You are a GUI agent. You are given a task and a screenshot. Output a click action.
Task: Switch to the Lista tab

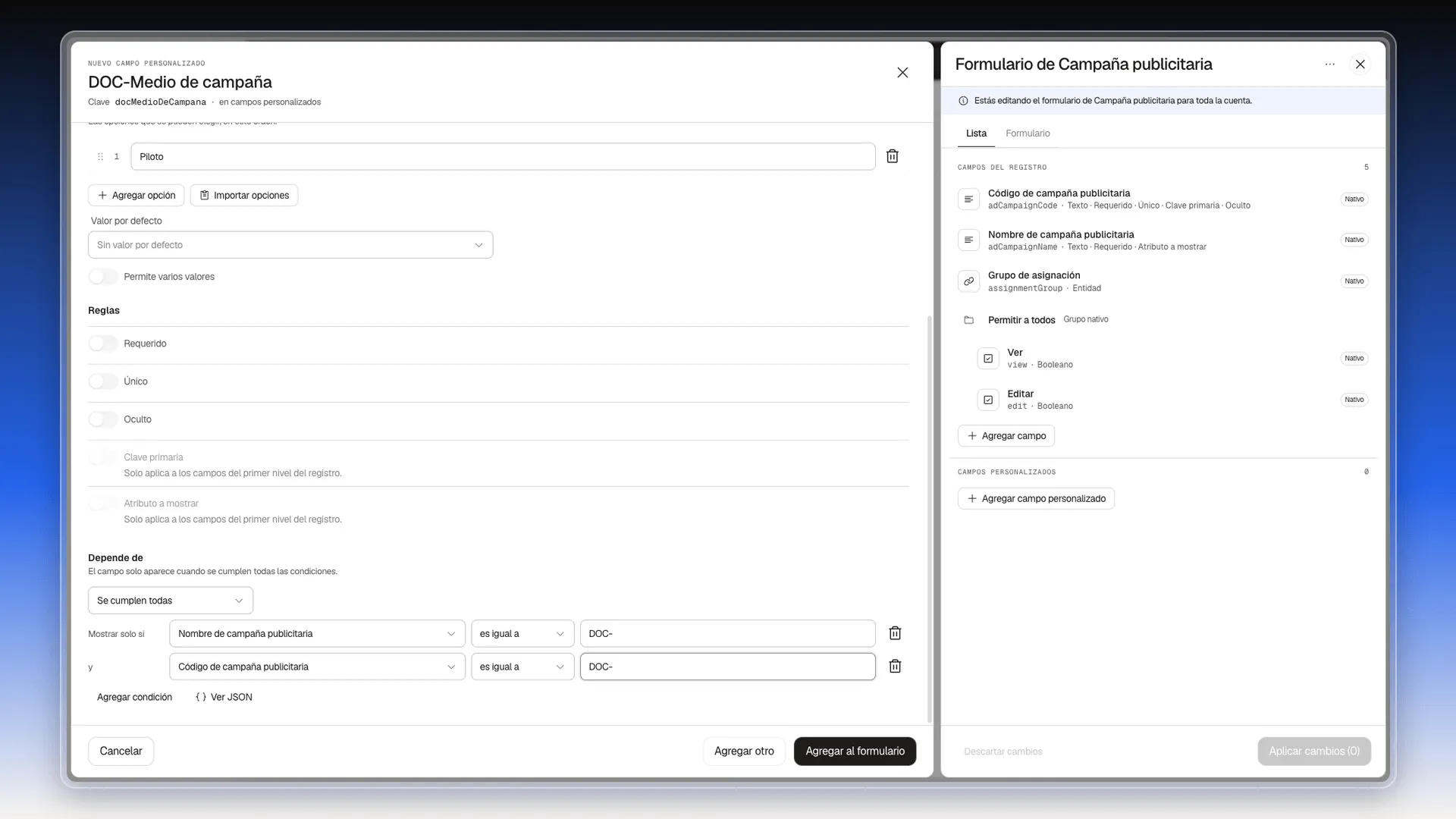[976, 133]
